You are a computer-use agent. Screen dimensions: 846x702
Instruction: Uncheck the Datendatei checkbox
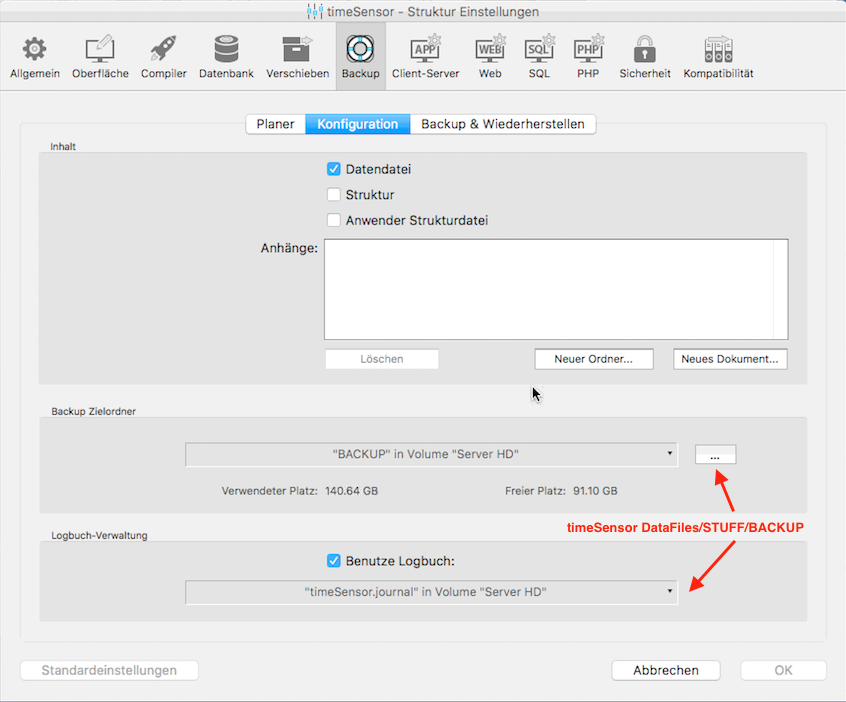pyautogui.click(x=333, y=169)
